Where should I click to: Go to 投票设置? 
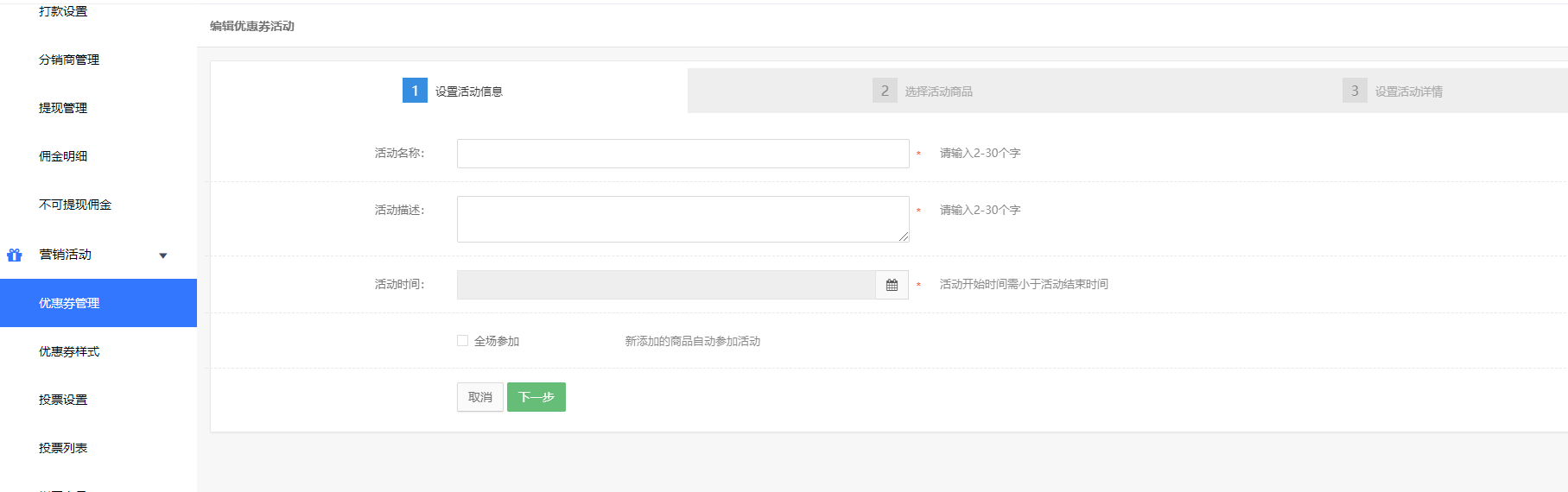coord(63,400)
